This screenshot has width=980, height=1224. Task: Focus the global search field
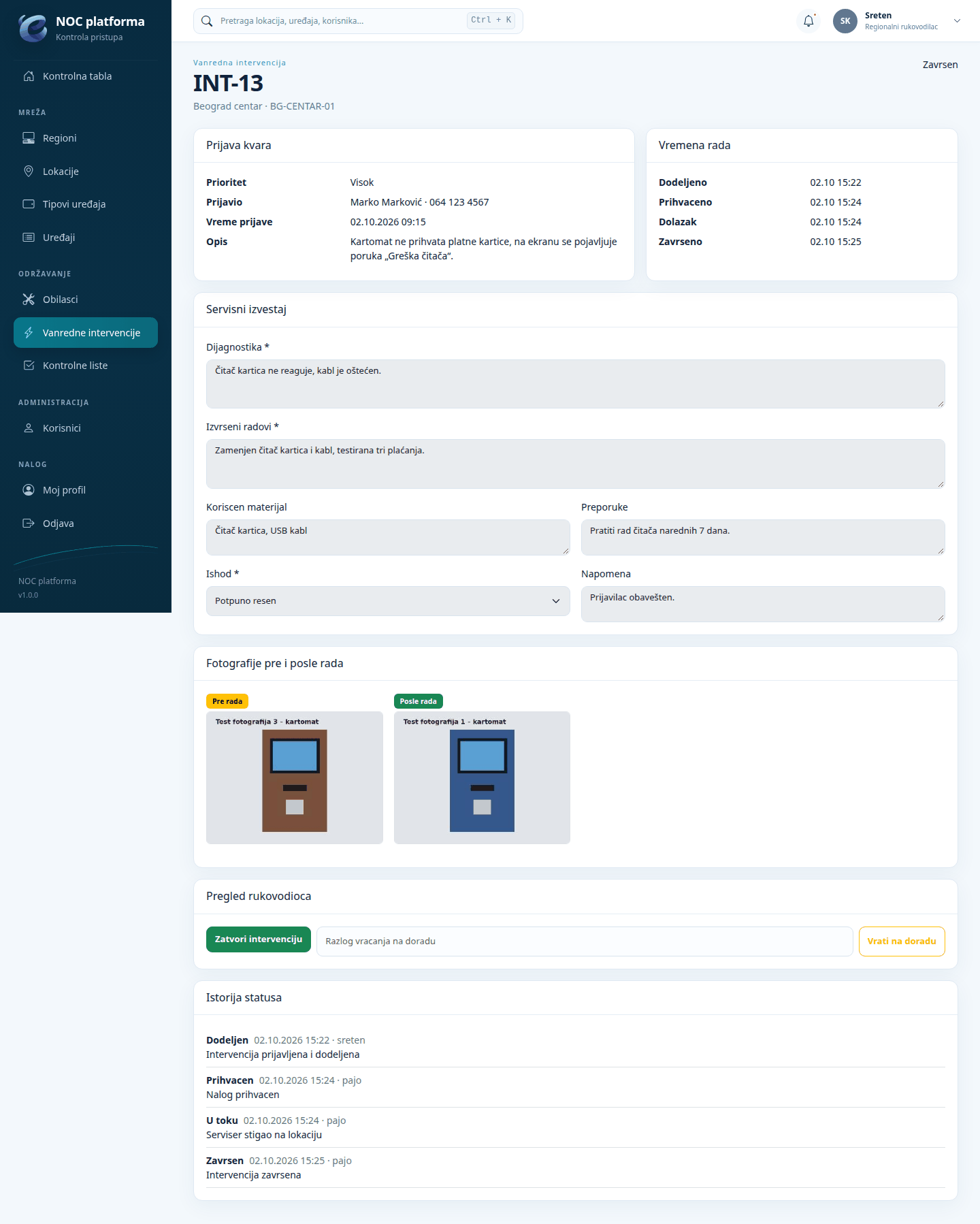coord(358,21)
